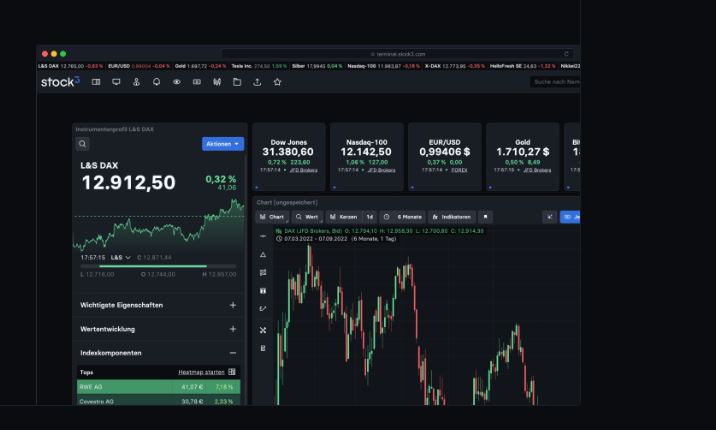The width and height of the screenshot is (716, 438).
Task: Open the Indikatoren menu
Action: click(x=452, y=217)
